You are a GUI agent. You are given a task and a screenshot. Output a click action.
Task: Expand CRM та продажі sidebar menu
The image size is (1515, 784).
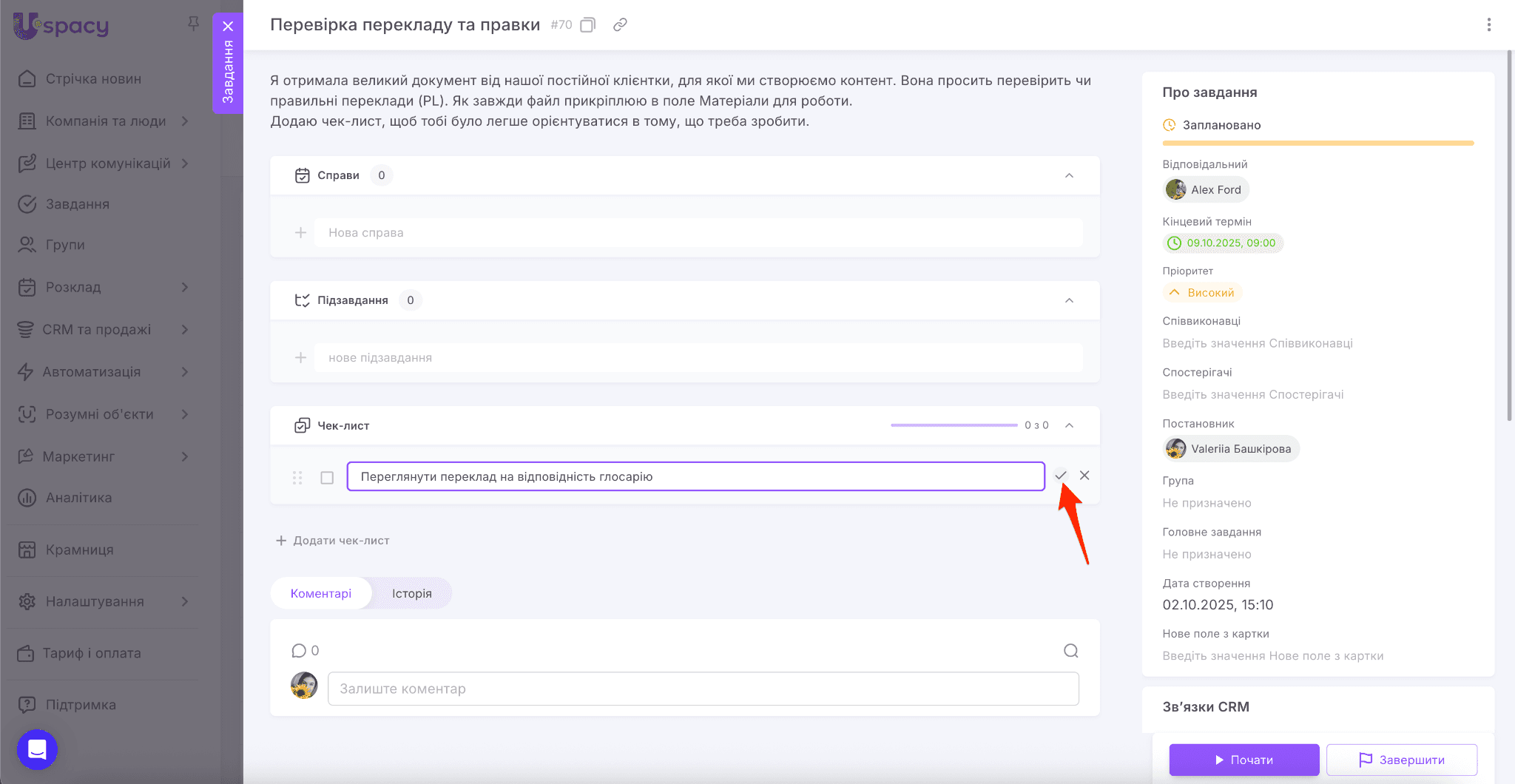coord(185,330)
